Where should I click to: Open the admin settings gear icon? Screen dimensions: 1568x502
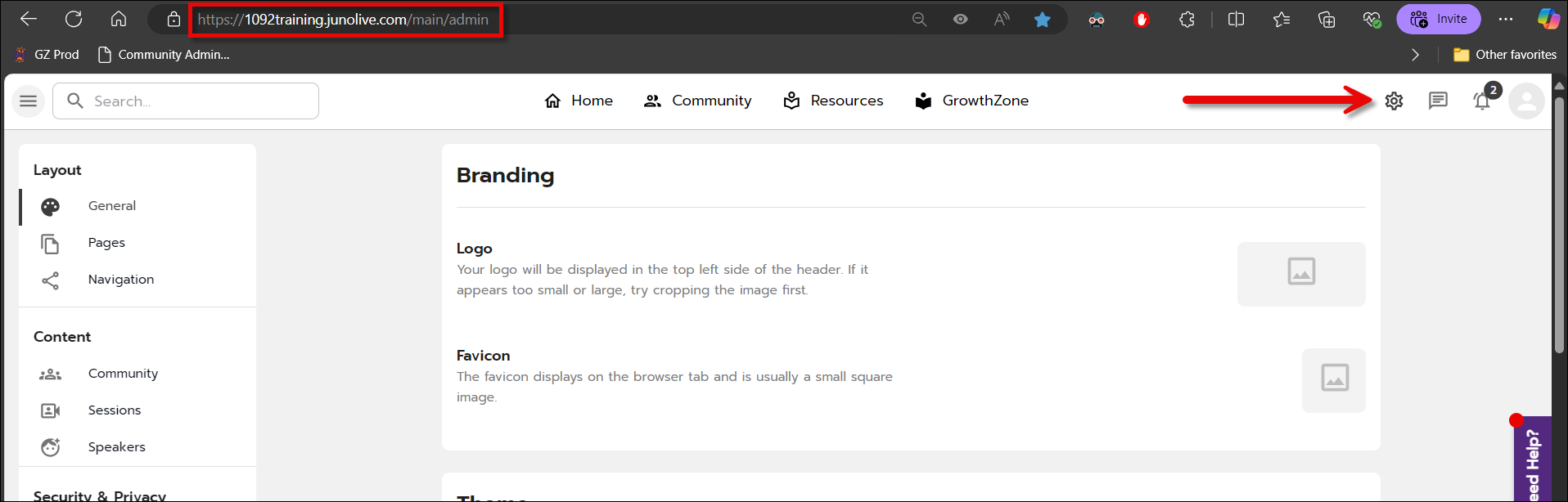pos(1394,101)
